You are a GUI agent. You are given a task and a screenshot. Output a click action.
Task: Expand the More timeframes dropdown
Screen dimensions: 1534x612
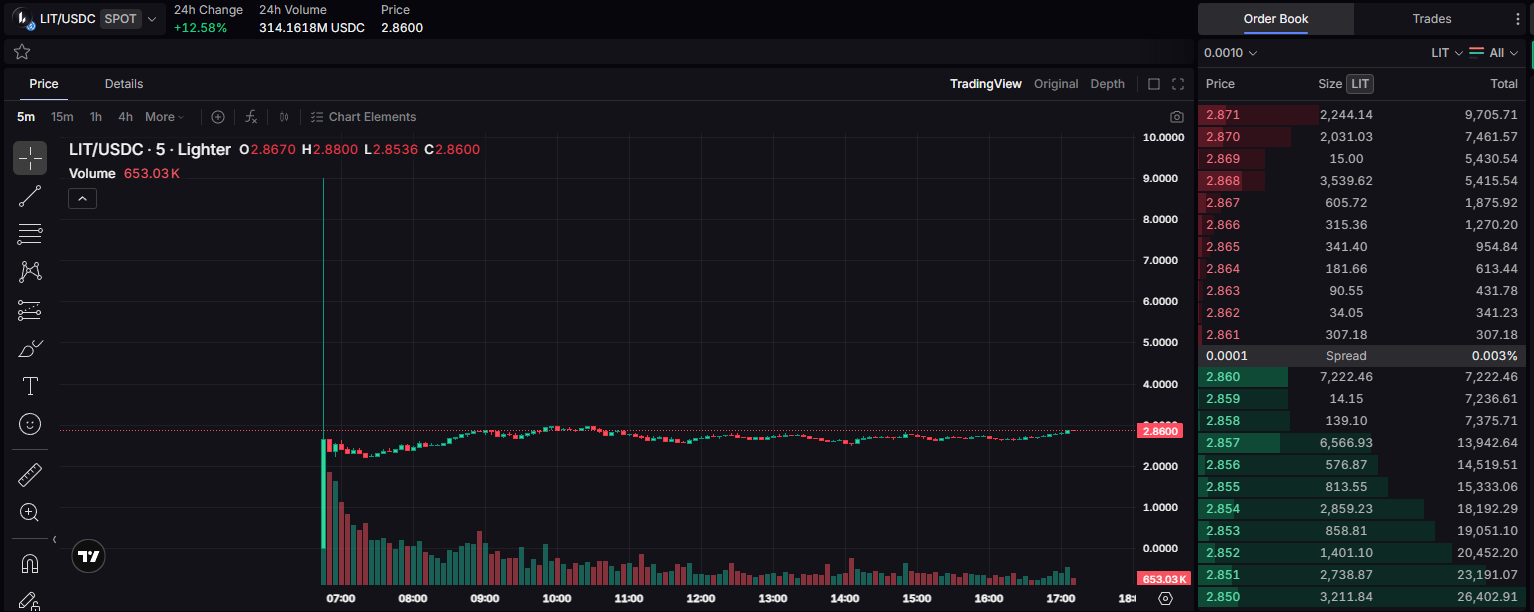click(x=165, y=117)
